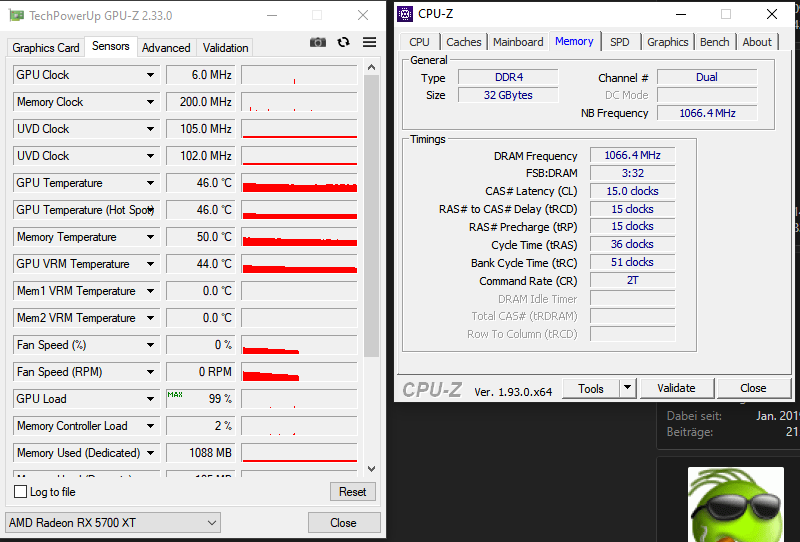800x542 pixels.
Task: Open the 105.0 MHz UVD Clock dropdown
Action: coord(150,129)
